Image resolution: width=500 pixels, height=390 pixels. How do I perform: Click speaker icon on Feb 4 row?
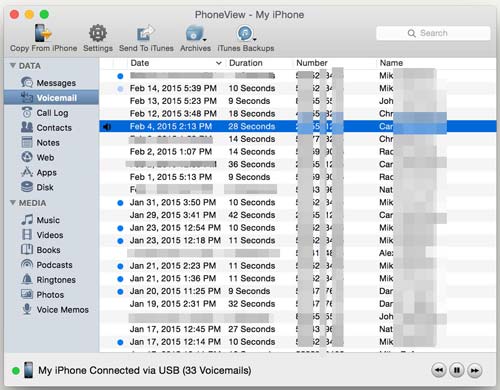point(107,127)
